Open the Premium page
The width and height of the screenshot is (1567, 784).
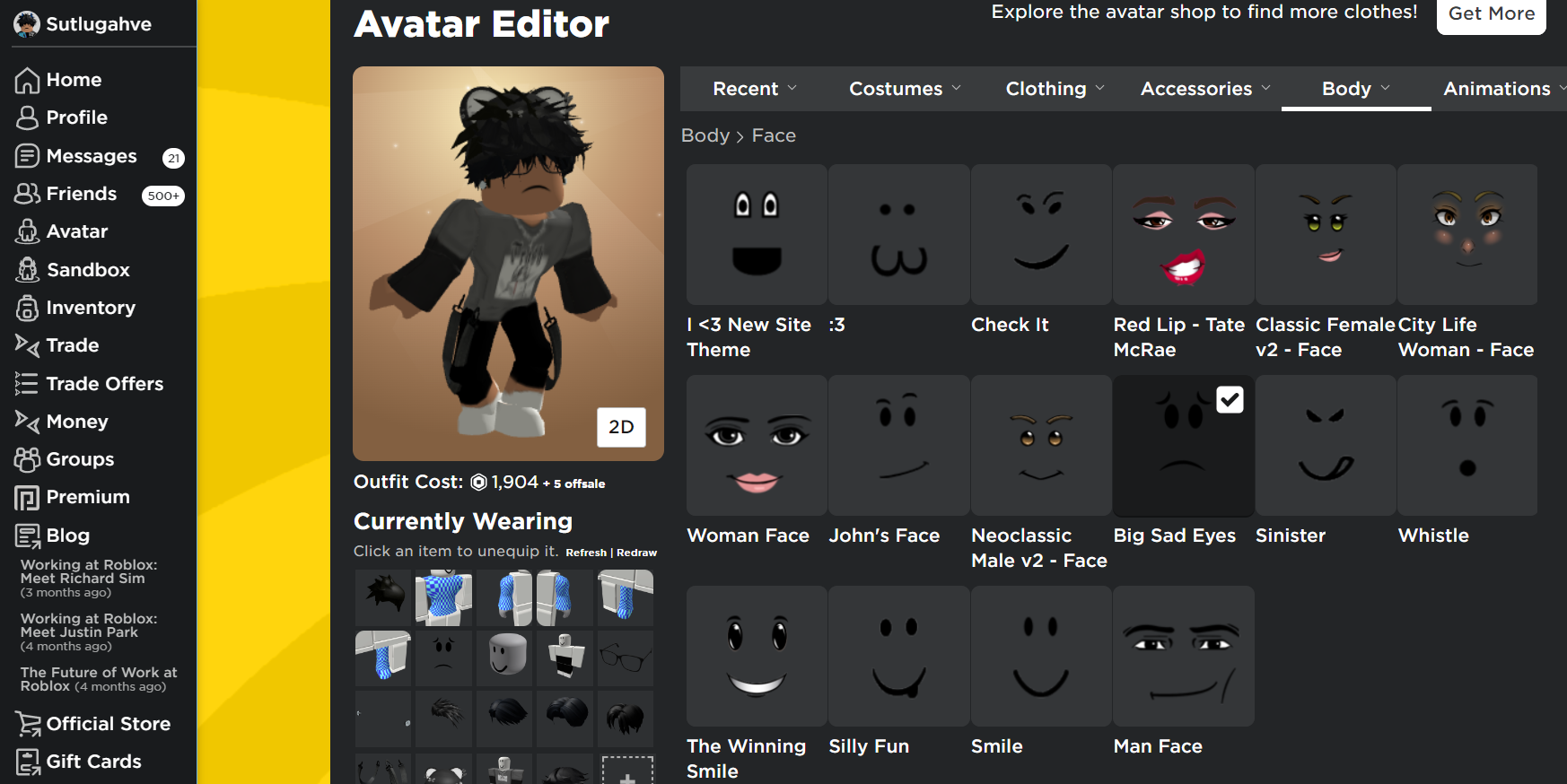coord(72,497)
